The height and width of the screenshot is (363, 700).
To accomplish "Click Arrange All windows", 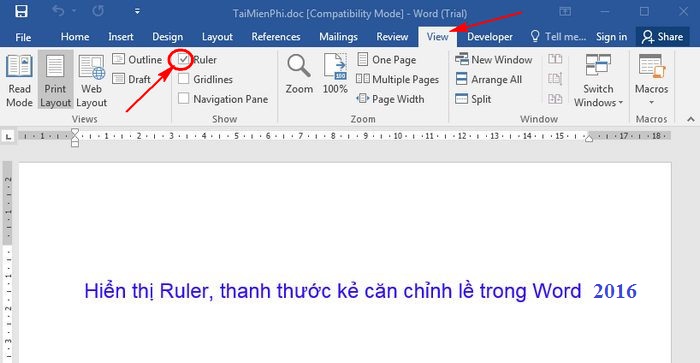I will click(x=488, y=79).
